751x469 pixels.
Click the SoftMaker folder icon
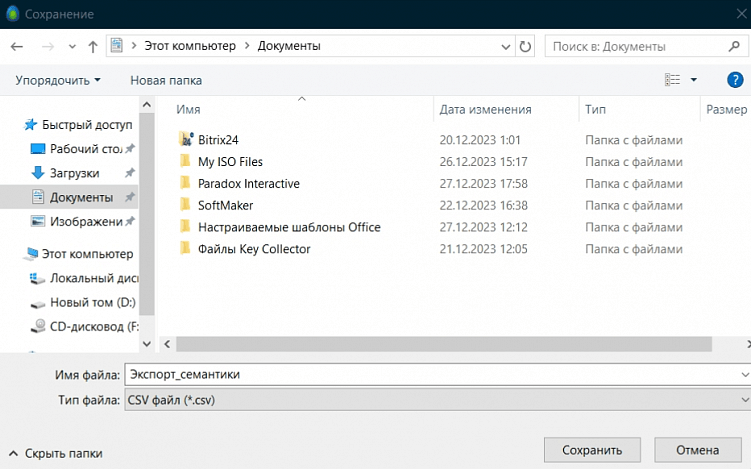tap(185, 205)
